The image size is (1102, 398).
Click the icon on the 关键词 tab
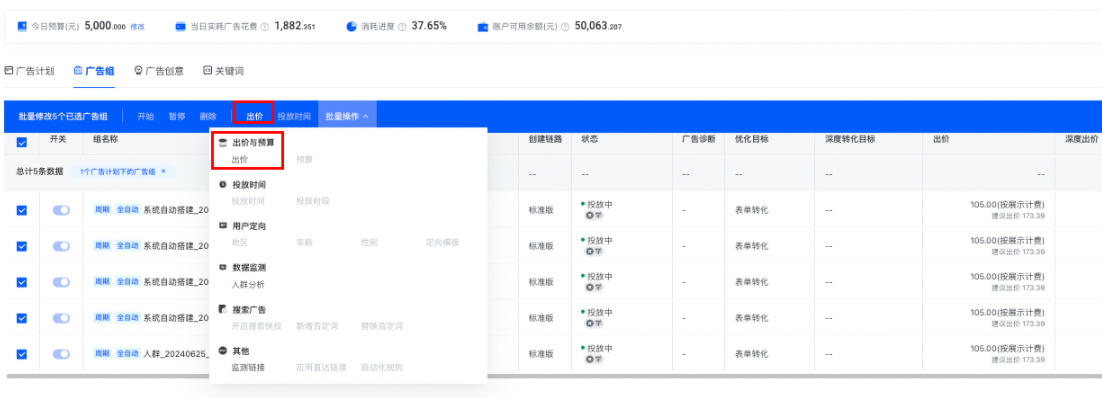207,70
